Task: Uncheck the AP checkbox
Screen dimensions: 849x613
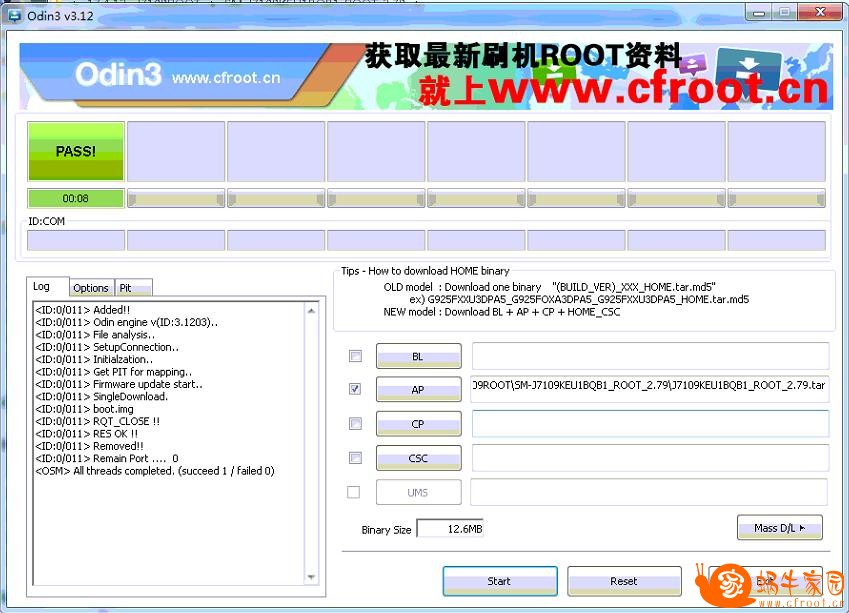Action: (355, 389)
